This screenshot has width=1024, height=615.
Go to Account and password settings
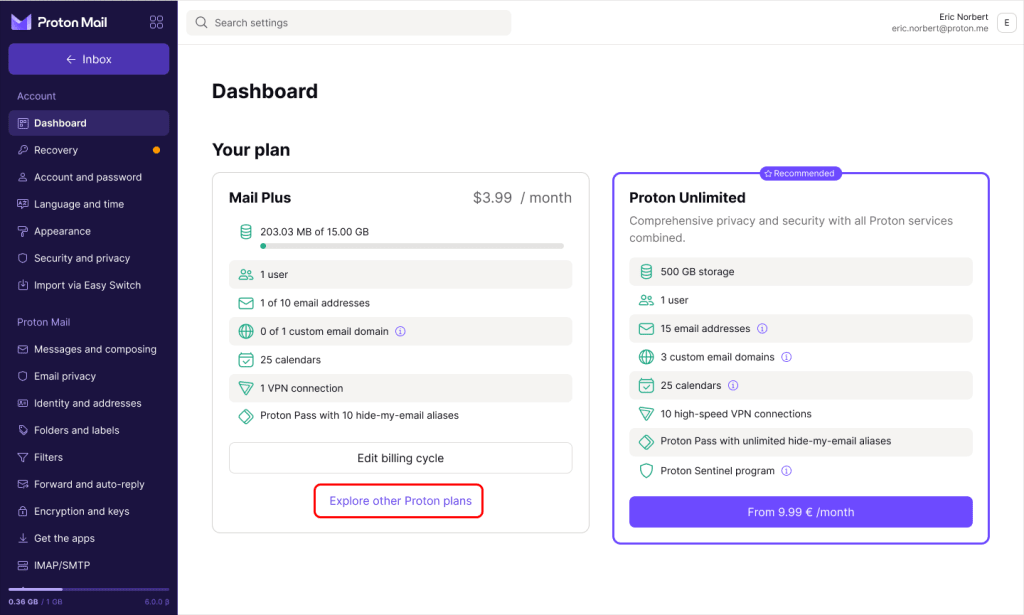(88, 177)
